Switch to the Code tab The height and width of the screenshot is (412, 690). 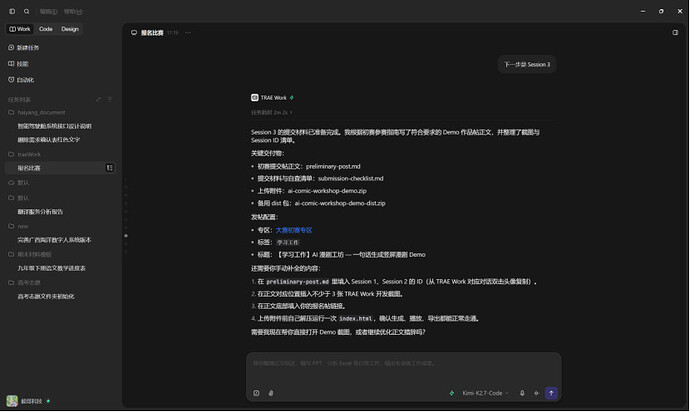pyautogui.click(x=46, y=29)
